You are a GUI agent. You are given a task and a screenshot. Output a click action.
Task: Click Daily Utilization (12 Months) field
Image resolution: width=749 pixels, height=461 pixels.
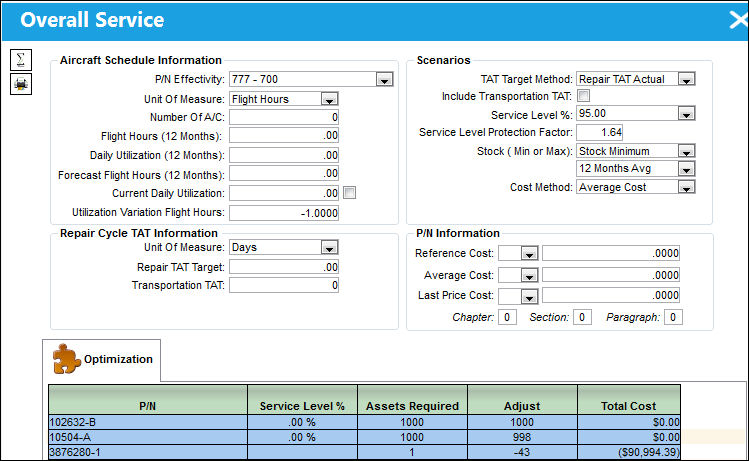tap(284, 155)
